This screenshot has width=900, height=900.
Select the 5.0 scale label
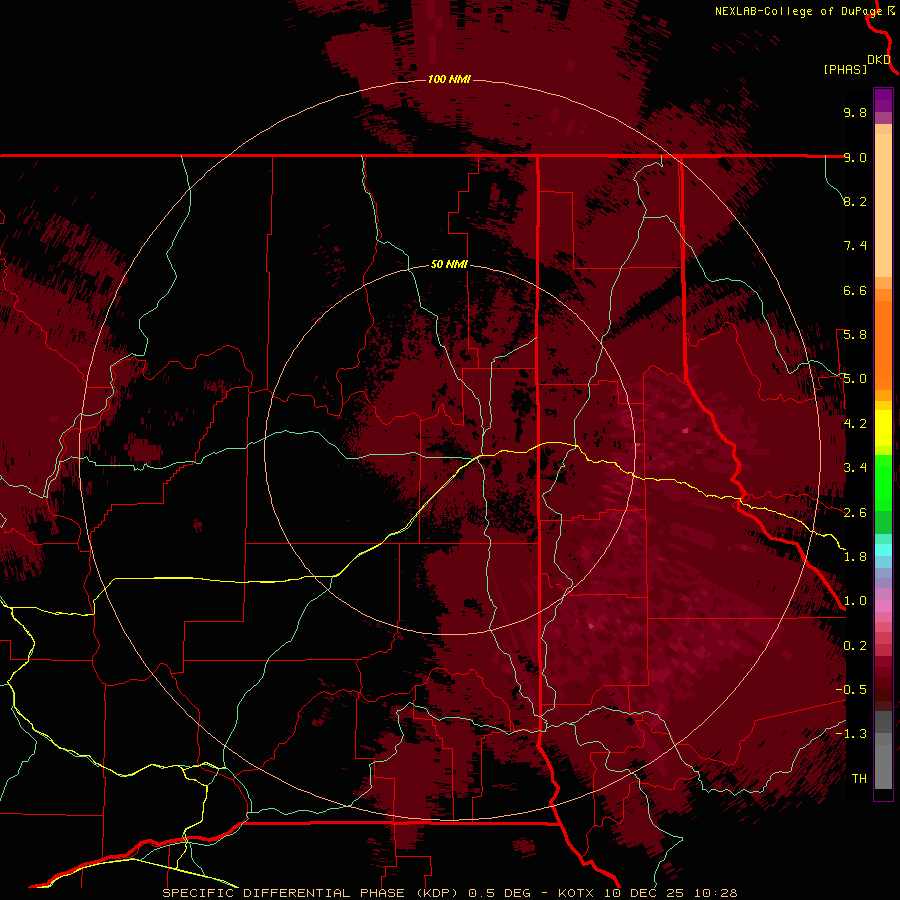point(855,379)
